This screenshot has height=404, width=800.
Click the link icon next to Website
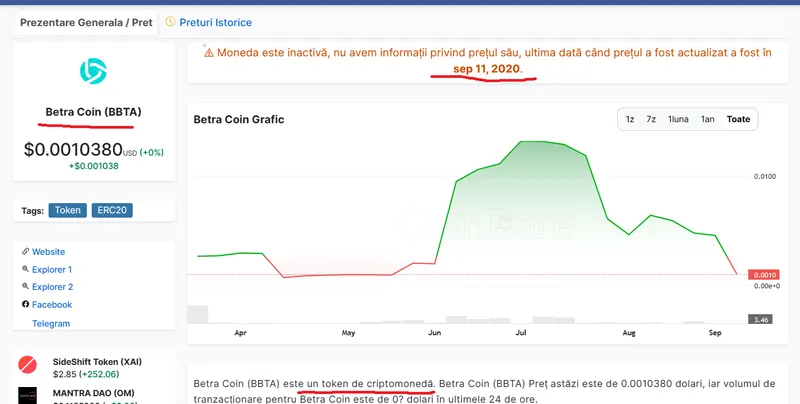click(26, 251)
